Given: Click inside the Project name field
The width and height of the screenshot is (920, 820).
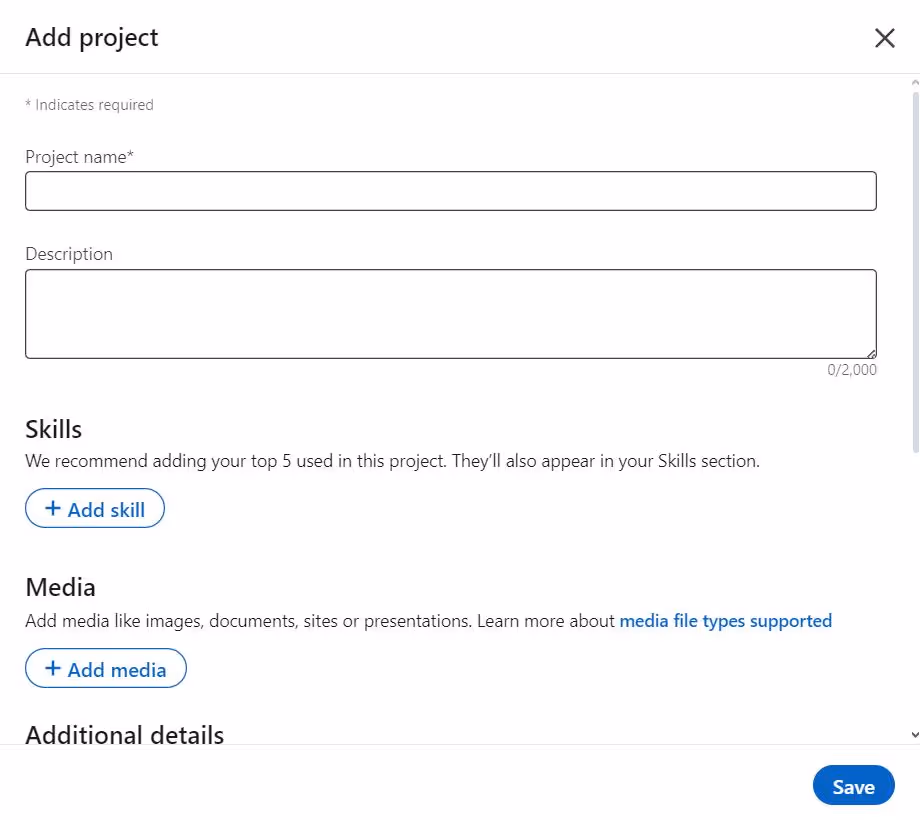Looking at the screenshot, I should 450,190.
